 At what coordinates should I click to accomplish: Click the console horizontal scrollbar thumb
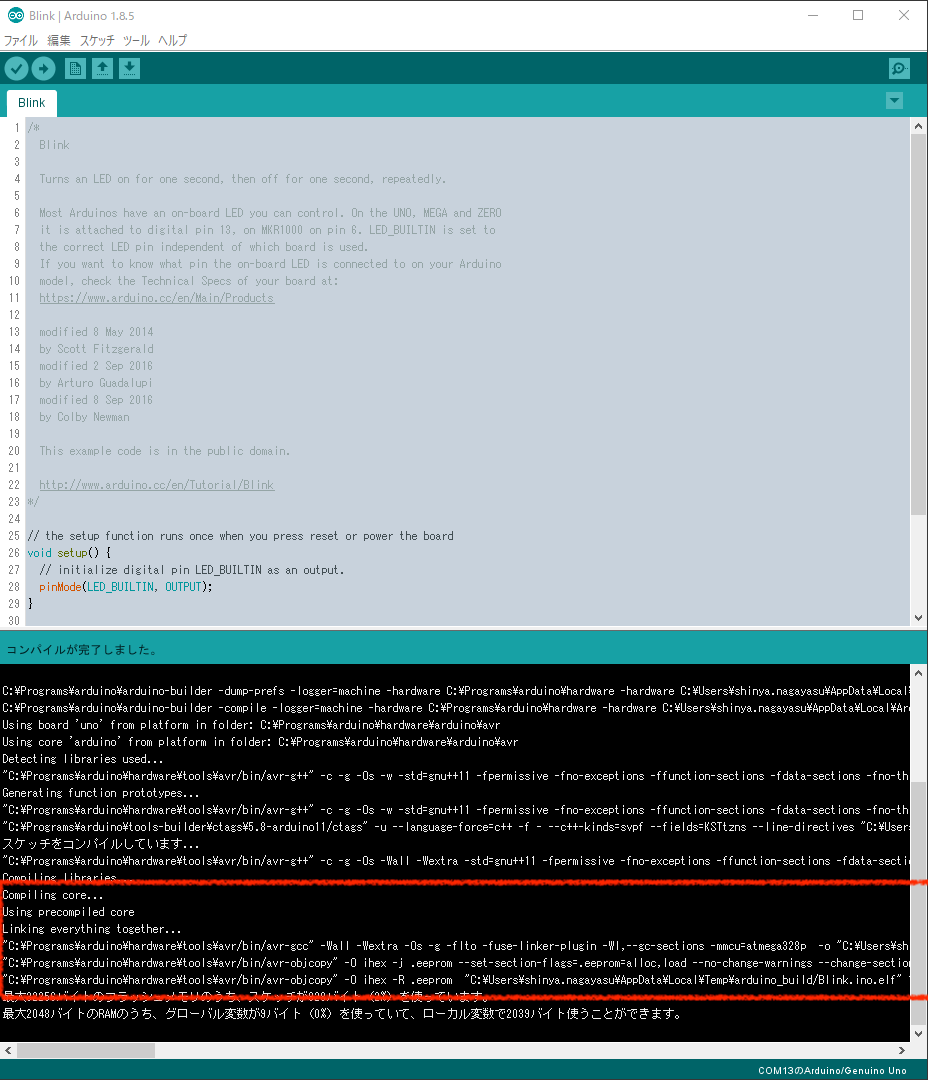86,1050
